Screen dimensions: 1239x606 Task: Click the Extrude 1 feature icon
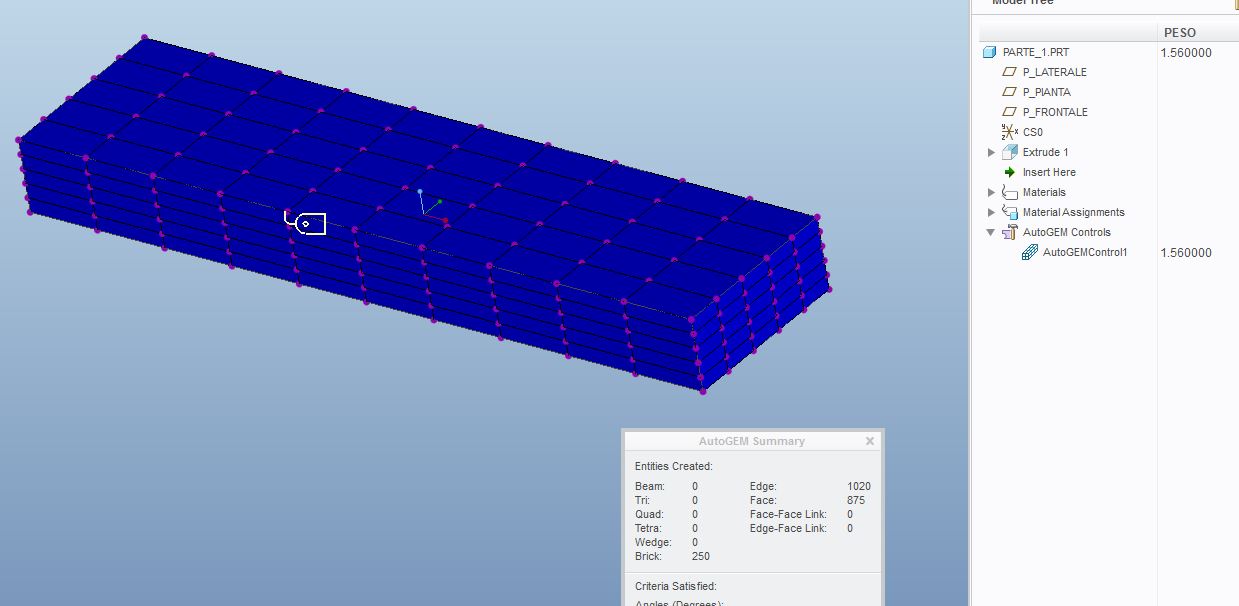coord(1009,152)
